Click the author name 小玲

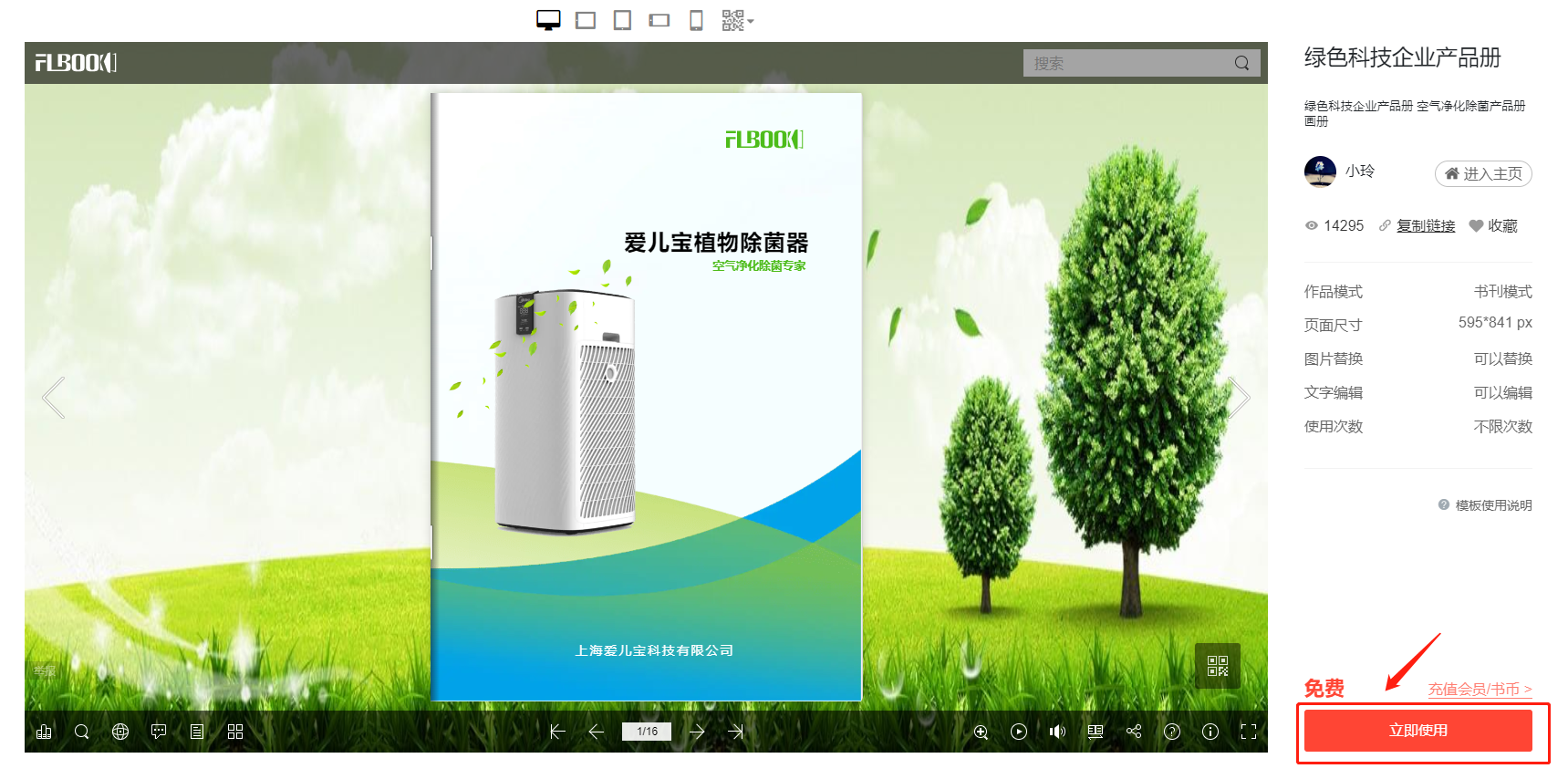pos(1360,171)
